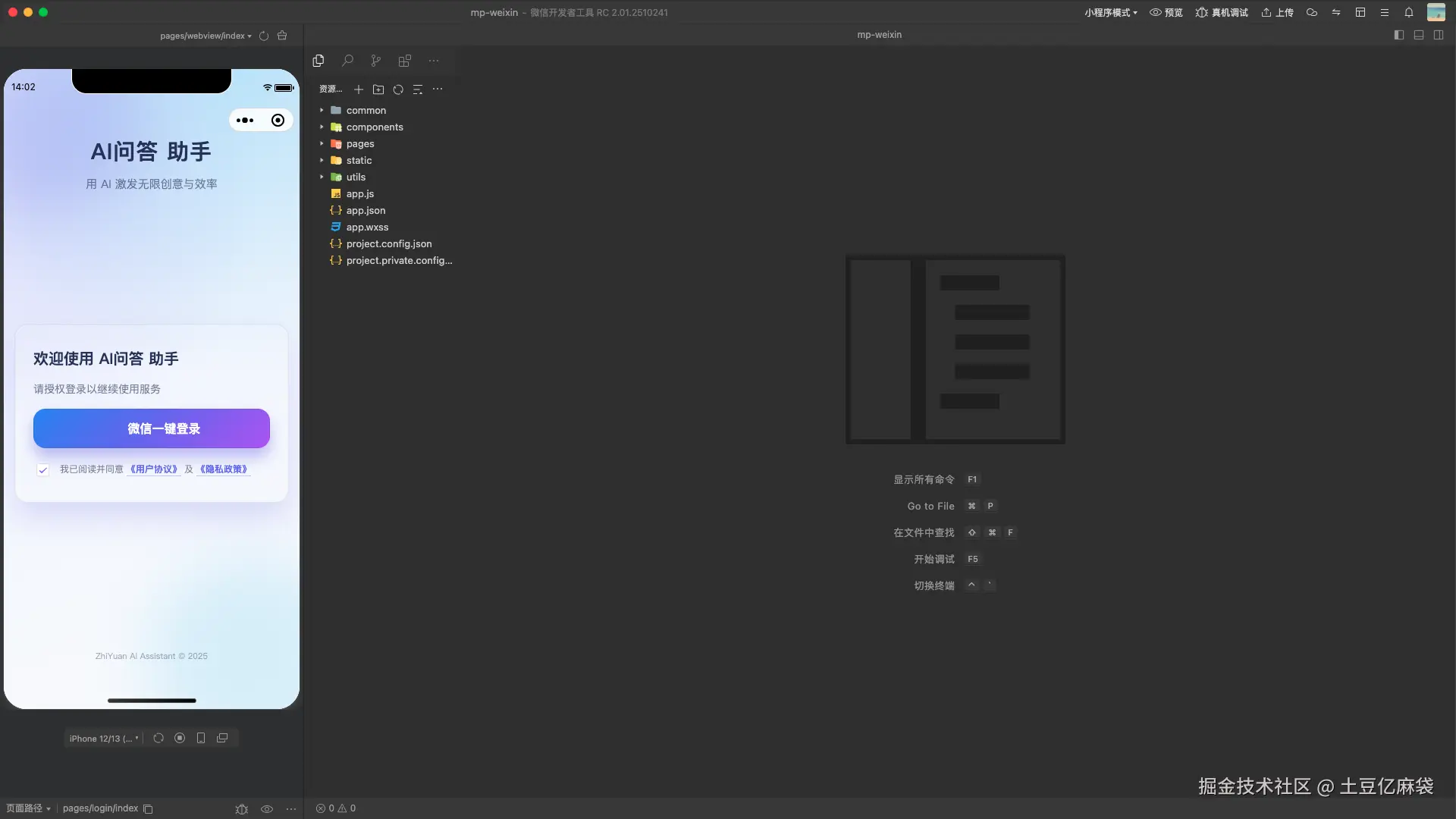This screenshot has width=1456, height=819.
Task: Click the notification bell icon
Action: (1408, 12)
